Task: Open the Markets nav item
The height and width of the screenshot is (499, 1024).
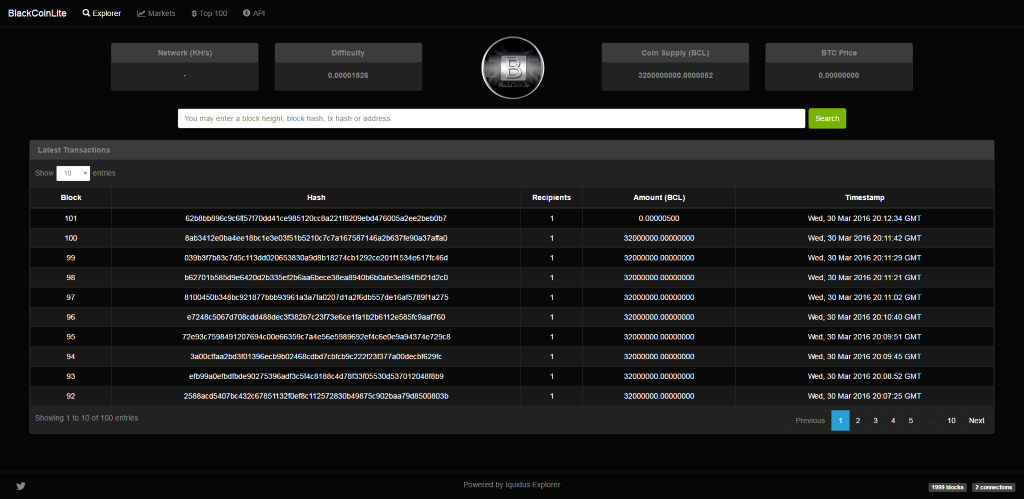Action: tap(156, 13)
